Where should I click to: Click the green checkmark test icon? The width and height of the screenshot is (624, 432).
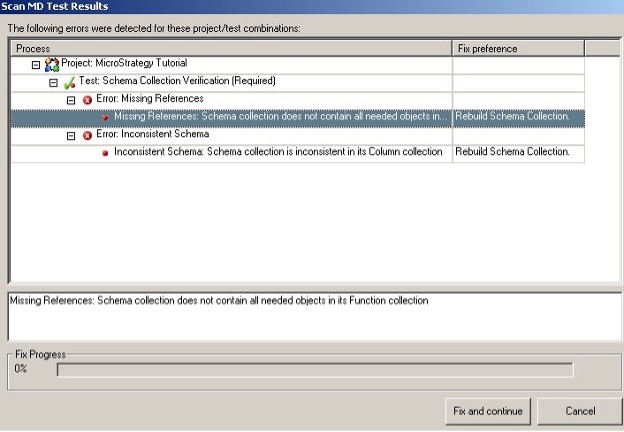(70, 82)
